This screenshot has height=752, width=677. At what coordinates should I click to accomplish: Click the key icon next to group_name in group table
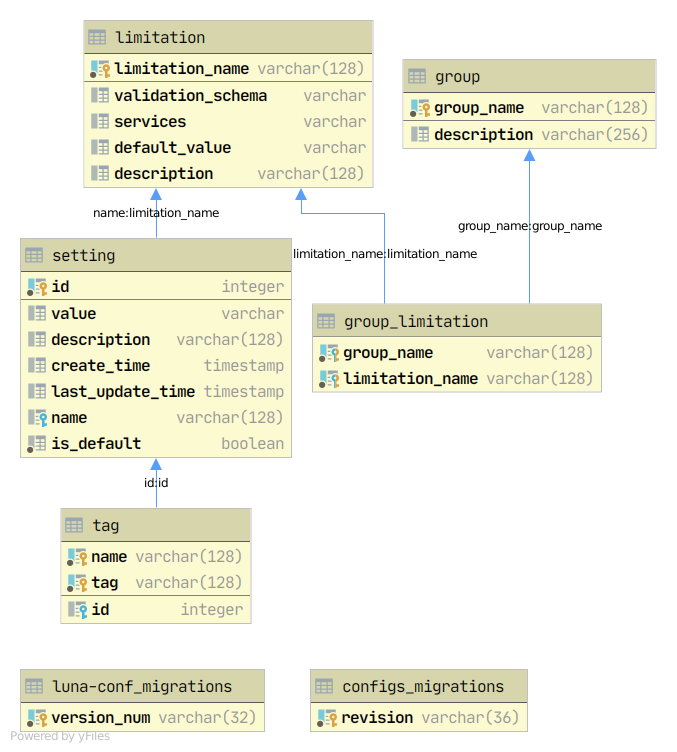coord(419,108)
